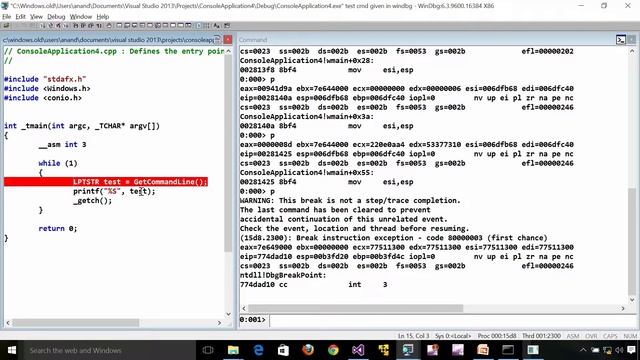Click the Command pane scroll-right arrow
This screenshot has width=640, height=360.
623,308
